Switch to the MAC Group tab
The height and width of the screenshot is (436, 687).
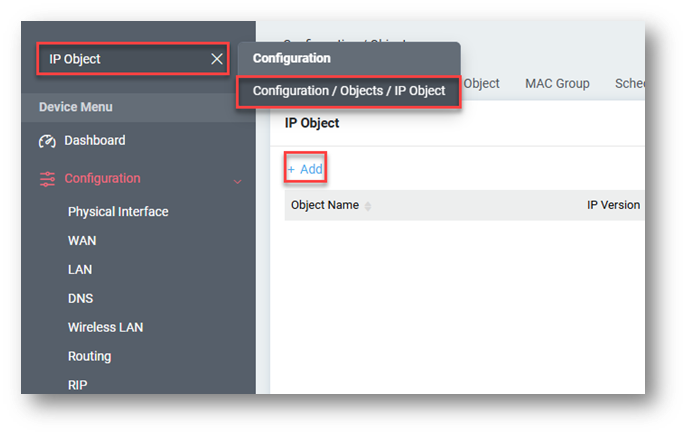coord(557,84)
